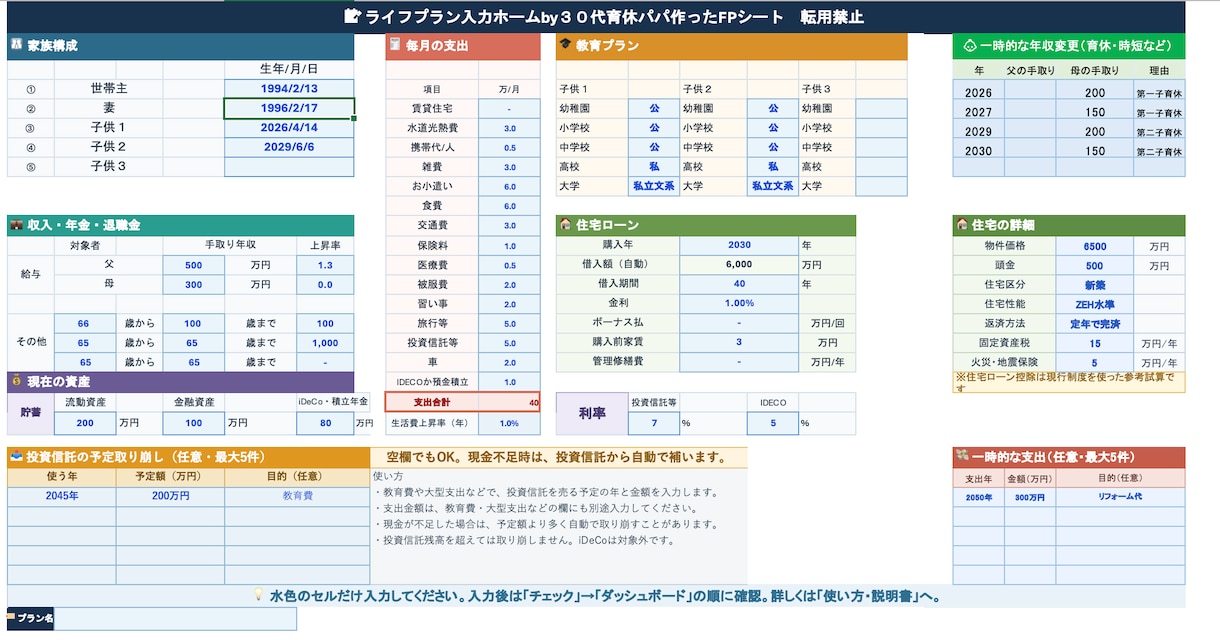Select the 金利 cell showing 1.00%
This screenshot has height=640, width=1220.
(739, 303)
